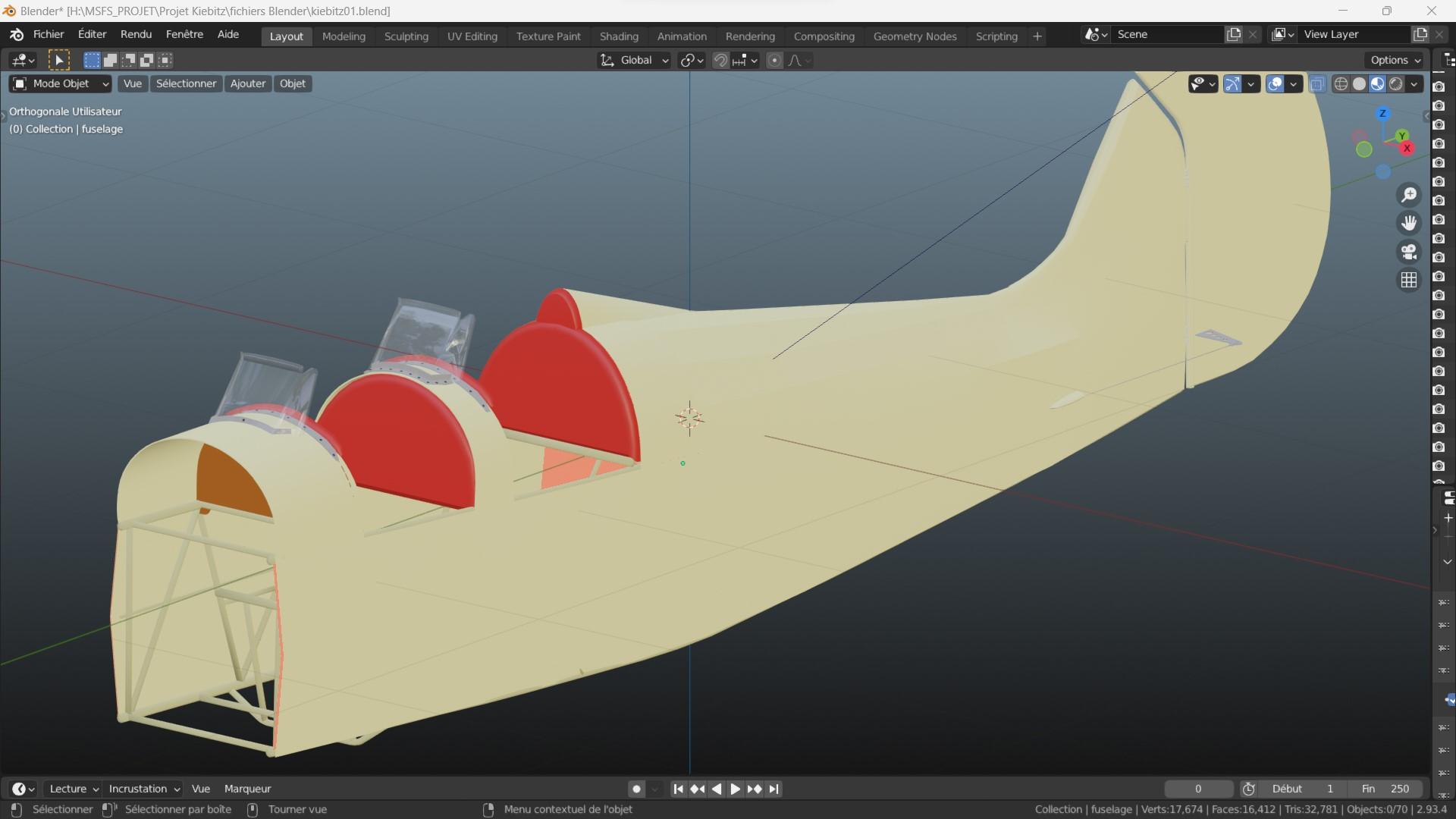Screen dimensions: 1456x819
Task: Open the viewport shading options dropdown arrow
Action: [1414, 84]
